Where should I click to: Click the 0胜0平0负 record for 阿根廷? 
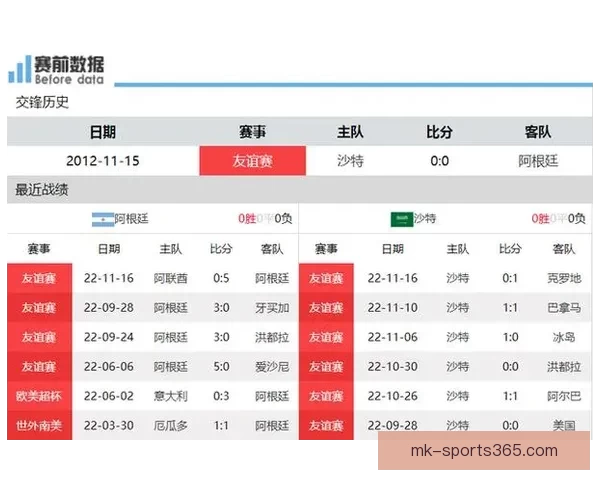265,219
